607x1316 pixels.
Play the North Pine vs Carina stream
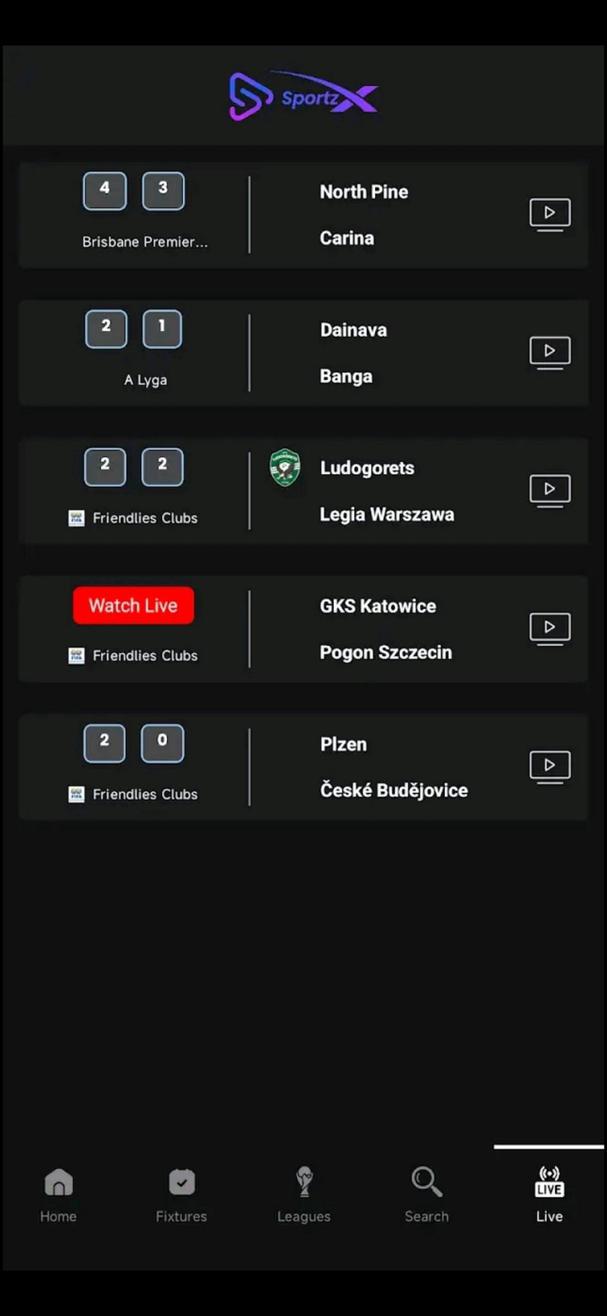point(549,214)
